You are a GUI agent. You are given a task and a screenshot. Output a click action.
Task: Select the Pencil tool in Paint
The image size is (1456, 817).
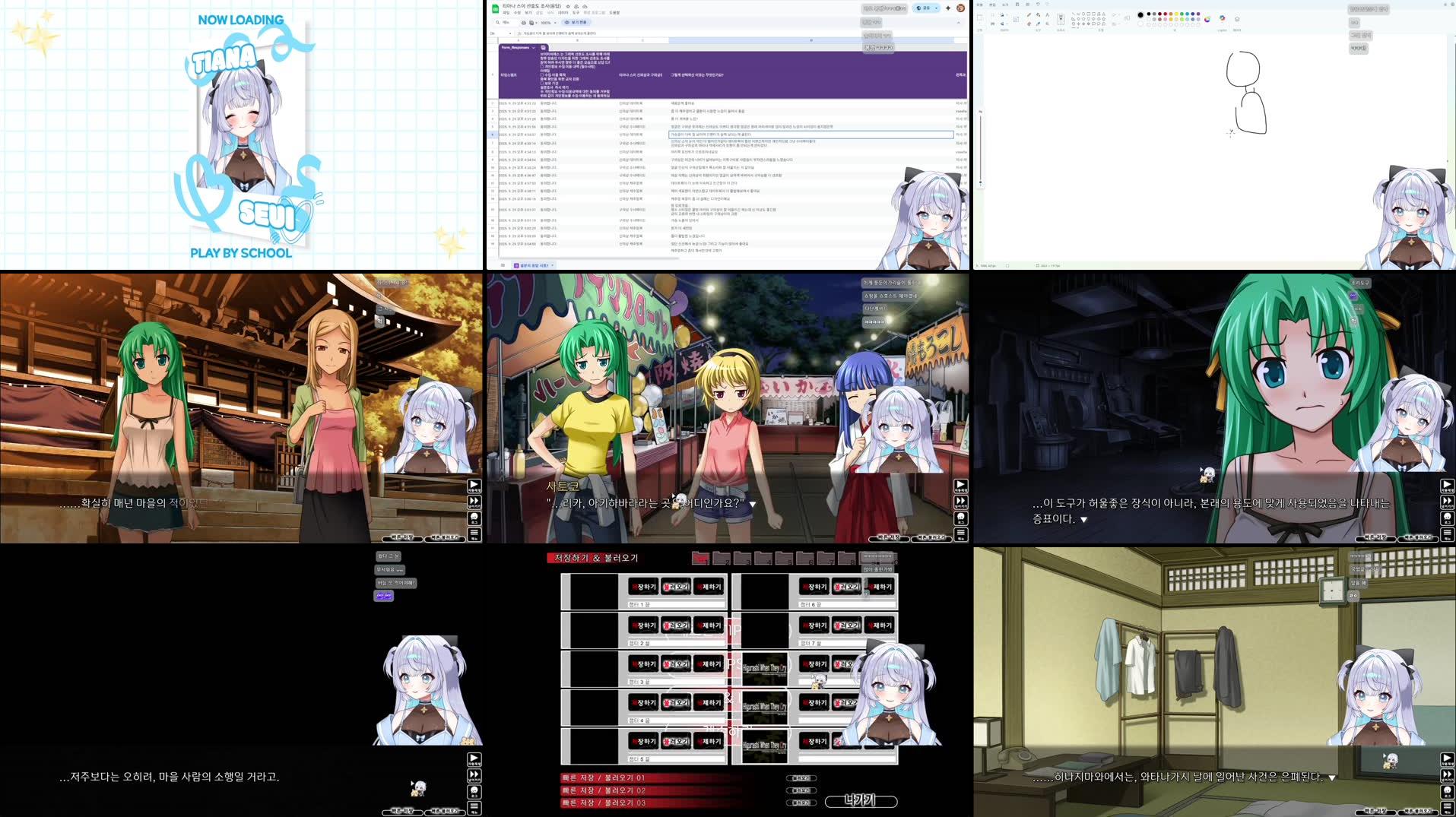point(1029,14)
